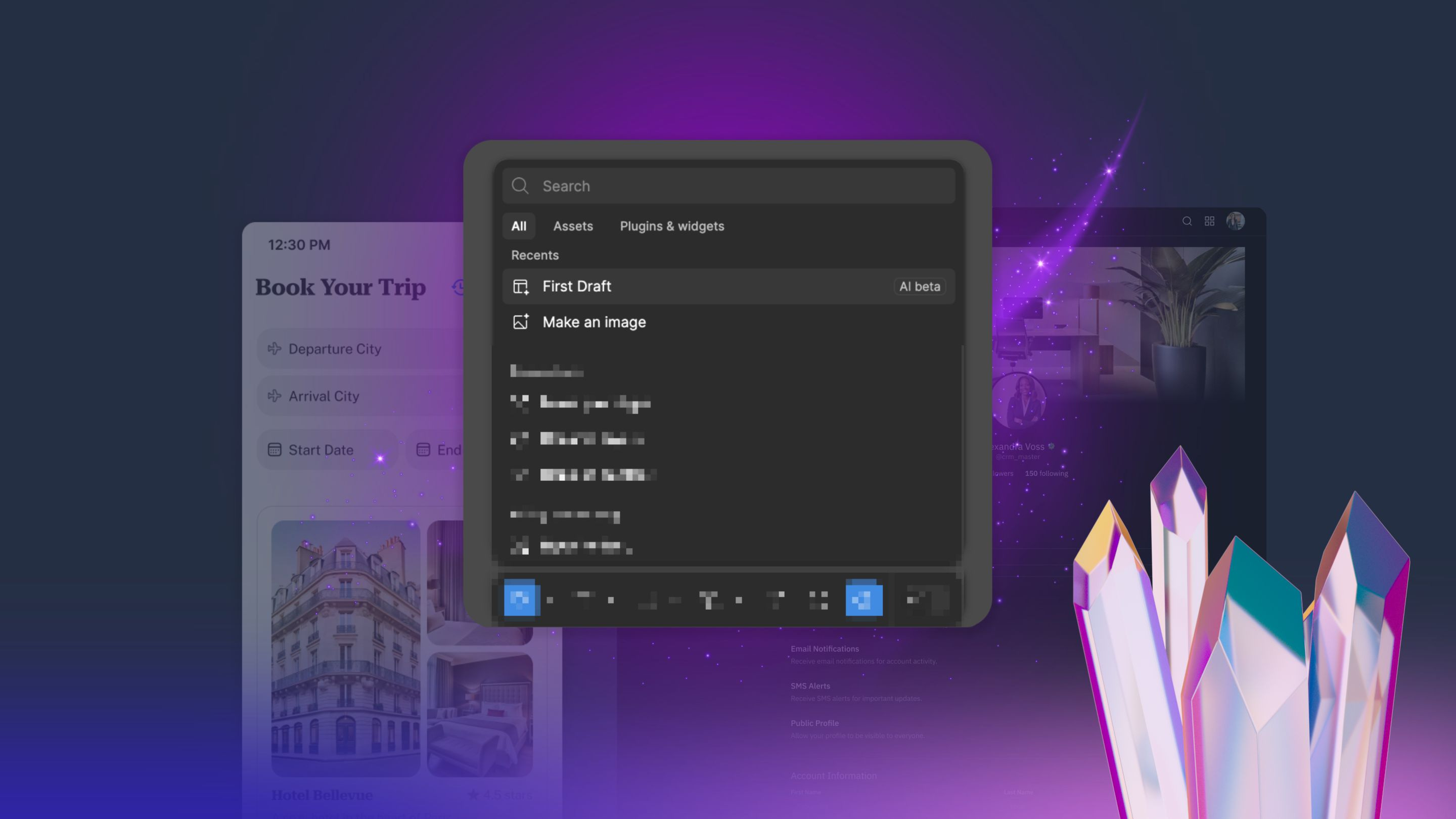Screen dimensions: 1456x819
Task: Choose First Draft from Recents
Action: (576, 287)
